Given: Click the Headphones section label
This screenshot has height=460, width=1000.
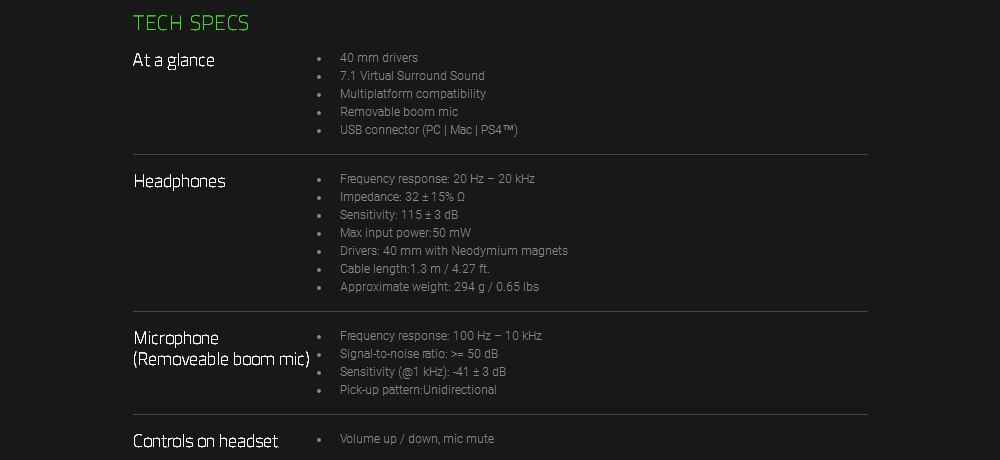Looking at the screenshot, I should click(180, 181).
